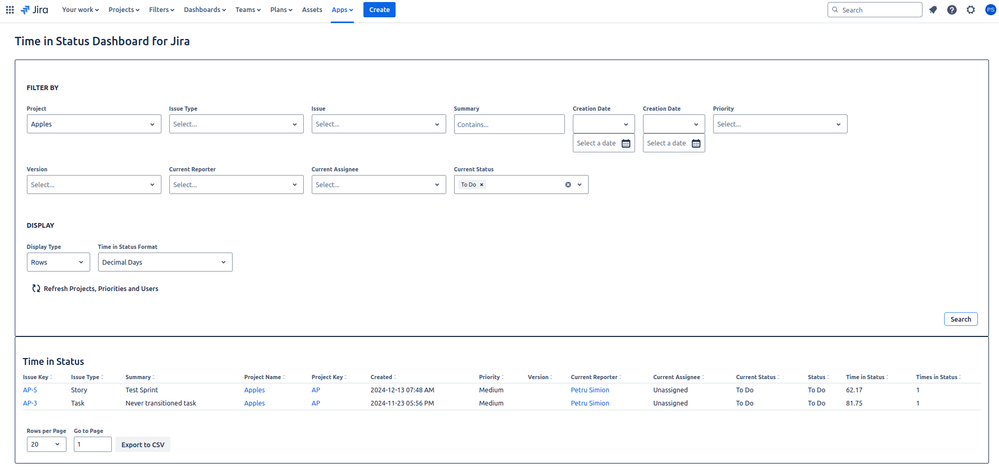The width and height of the screenshot is (999, 474).
Task: Open the Current Reporter dropdown
Action: [x=236, y=185]
